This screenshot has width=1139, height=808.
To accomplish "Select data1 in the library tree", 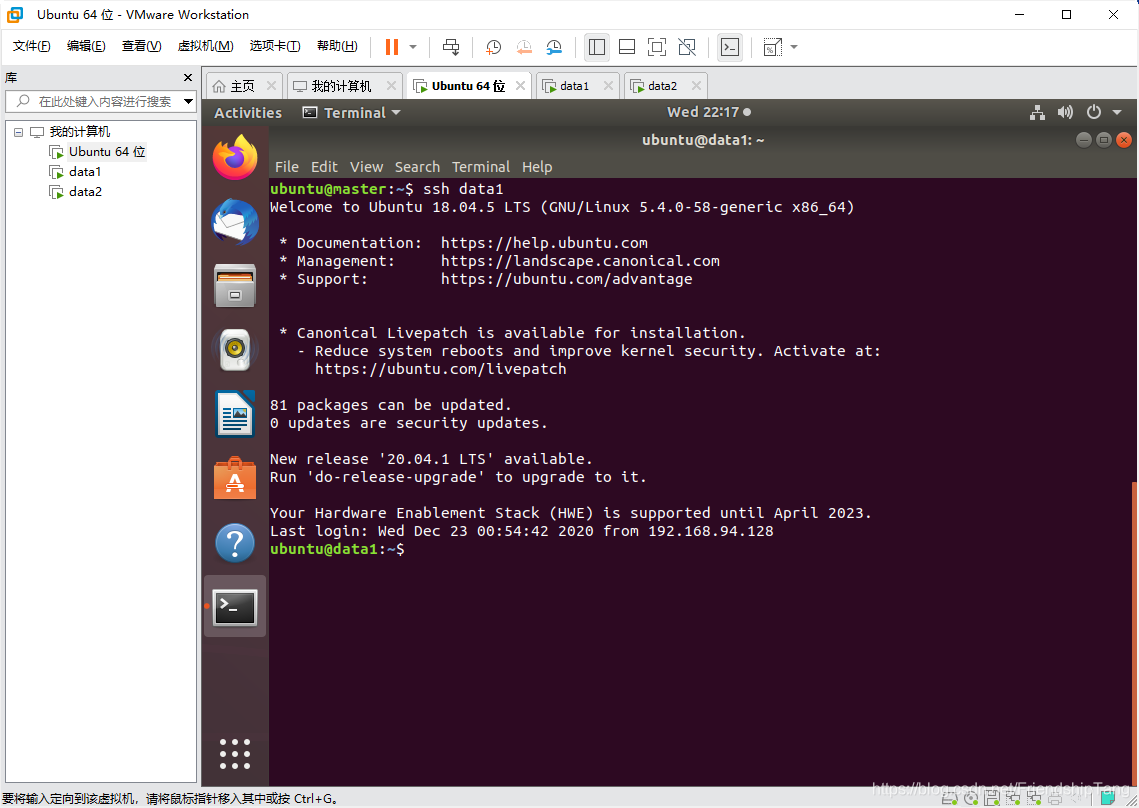I will 85,172.
